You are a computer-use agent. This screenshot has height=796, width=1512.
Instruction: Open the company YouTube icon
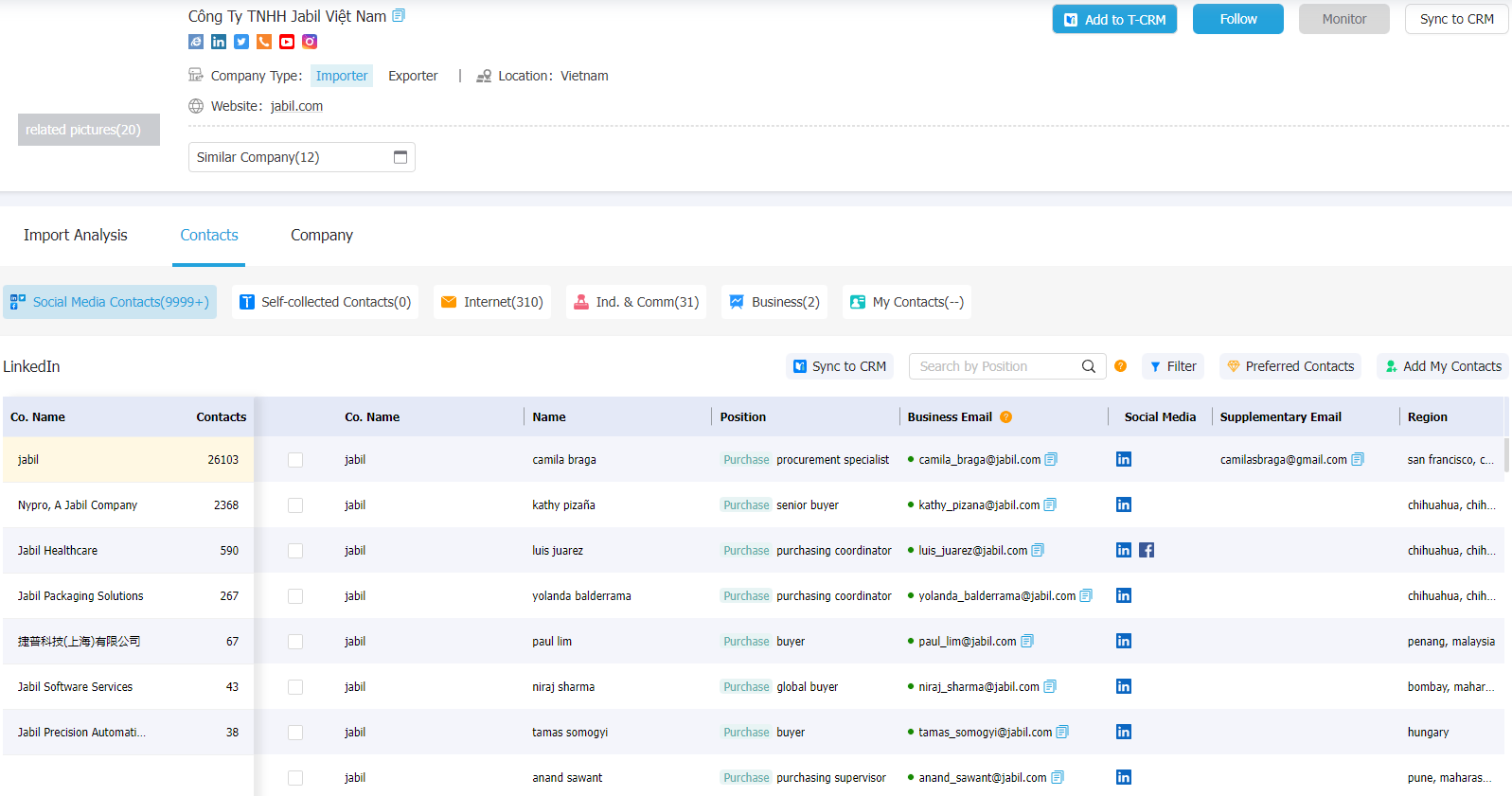[x=287, y=42]
